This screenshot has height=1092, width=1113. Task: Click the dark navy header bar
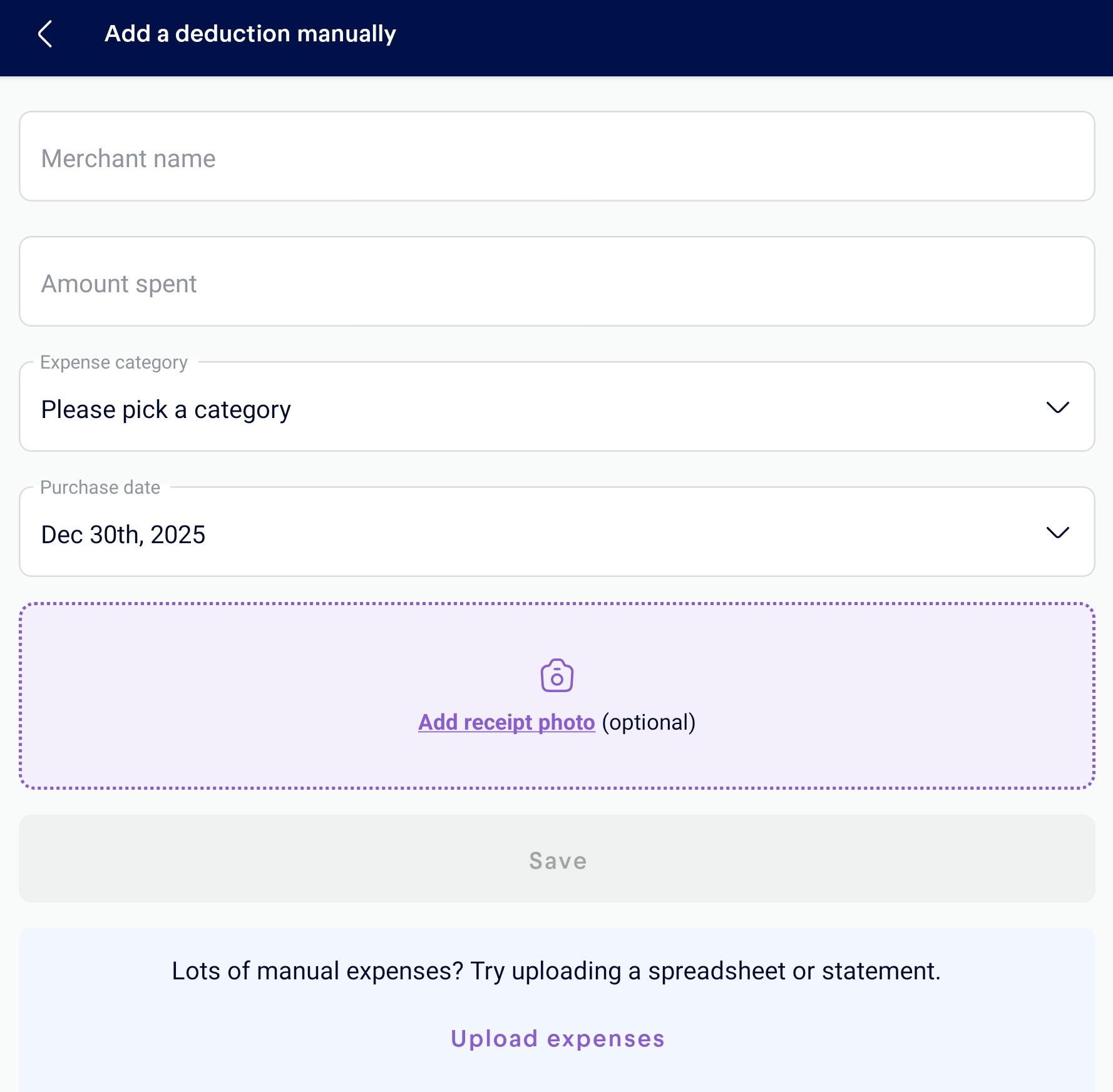coord(751,38)
